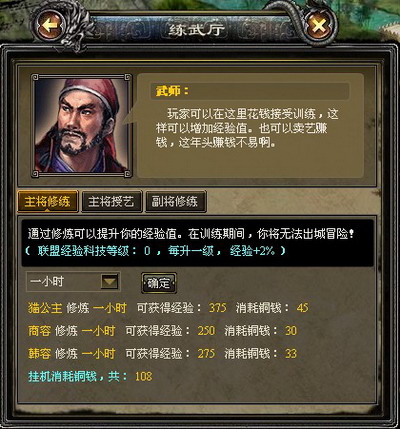Switch to the 主将修炼 tab
The width and height of the screenshot is (400, 429).
47,202
